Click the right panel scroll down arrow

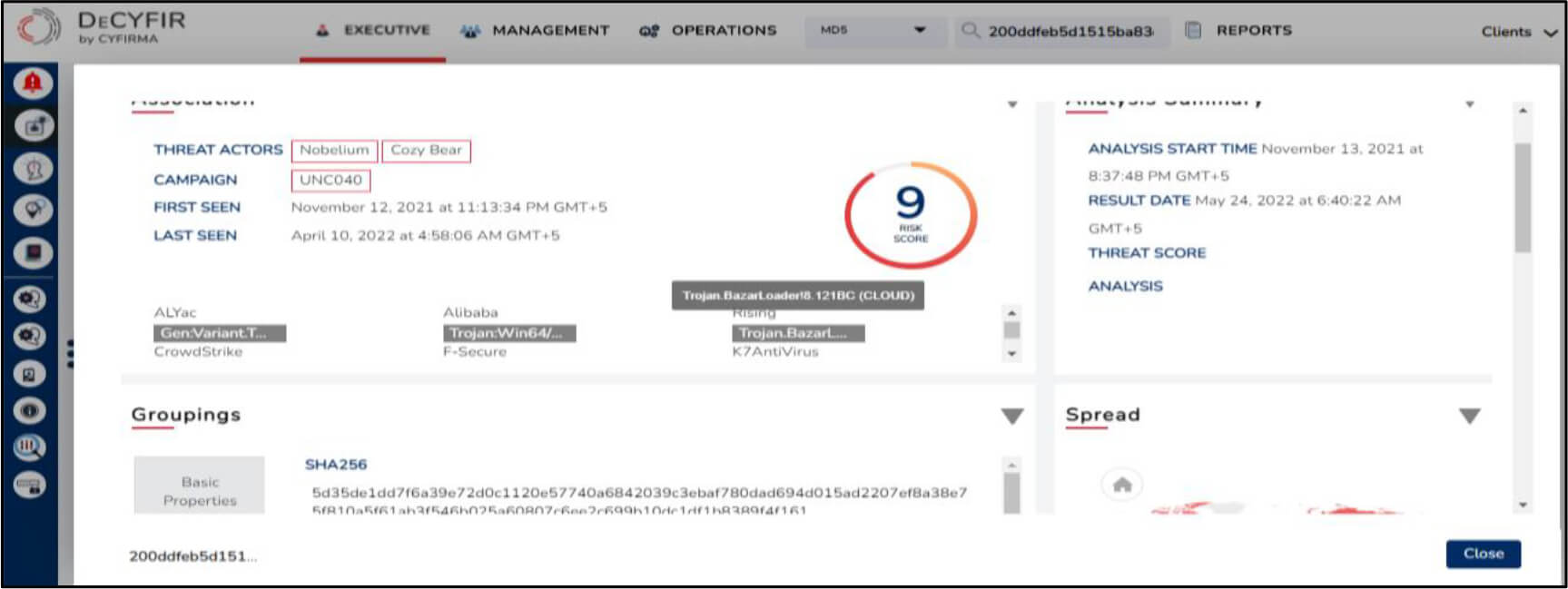click(x=1523, y=505)
